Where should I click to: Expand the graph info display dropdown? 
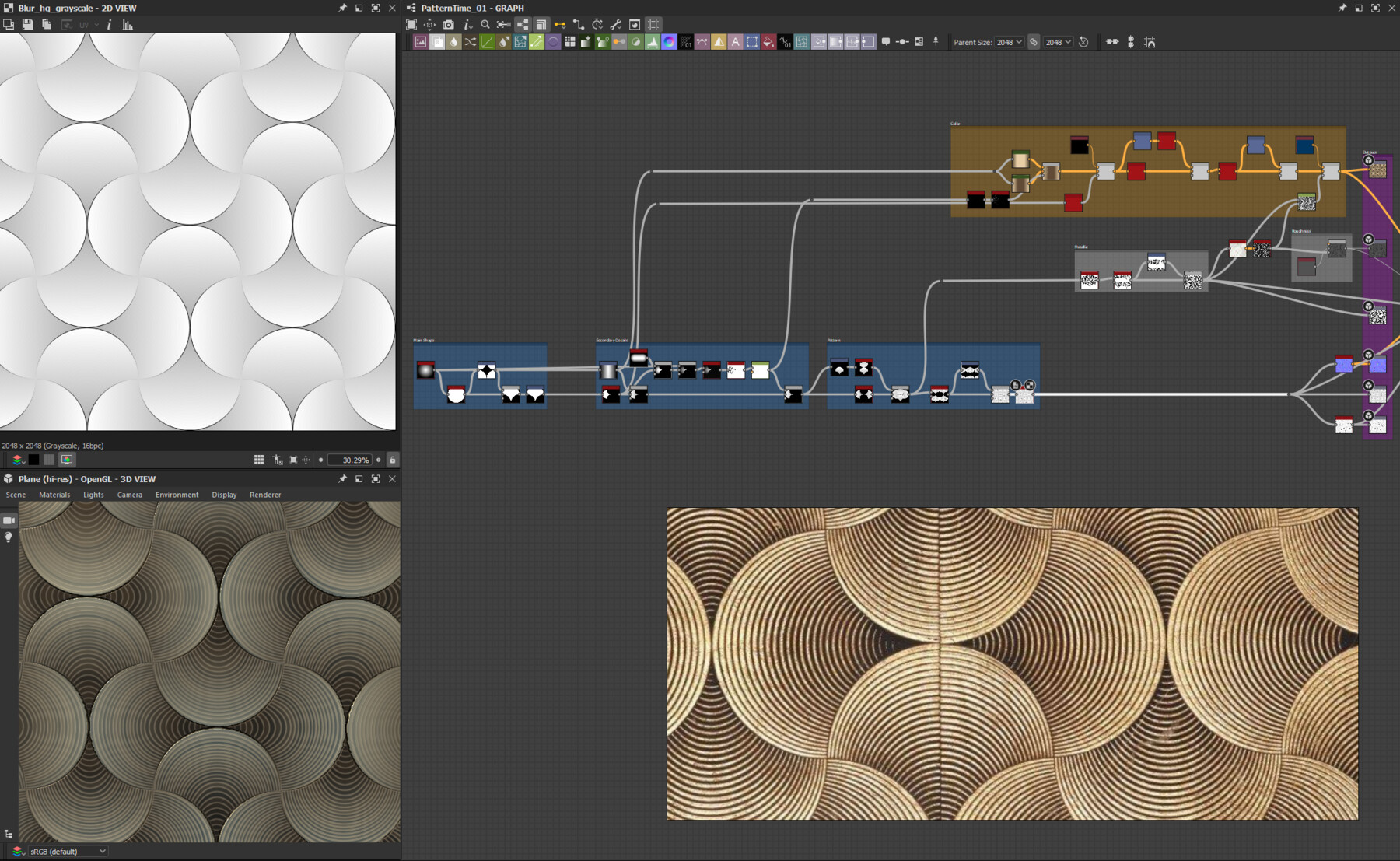pyautogui.click(x=467, y=25)
